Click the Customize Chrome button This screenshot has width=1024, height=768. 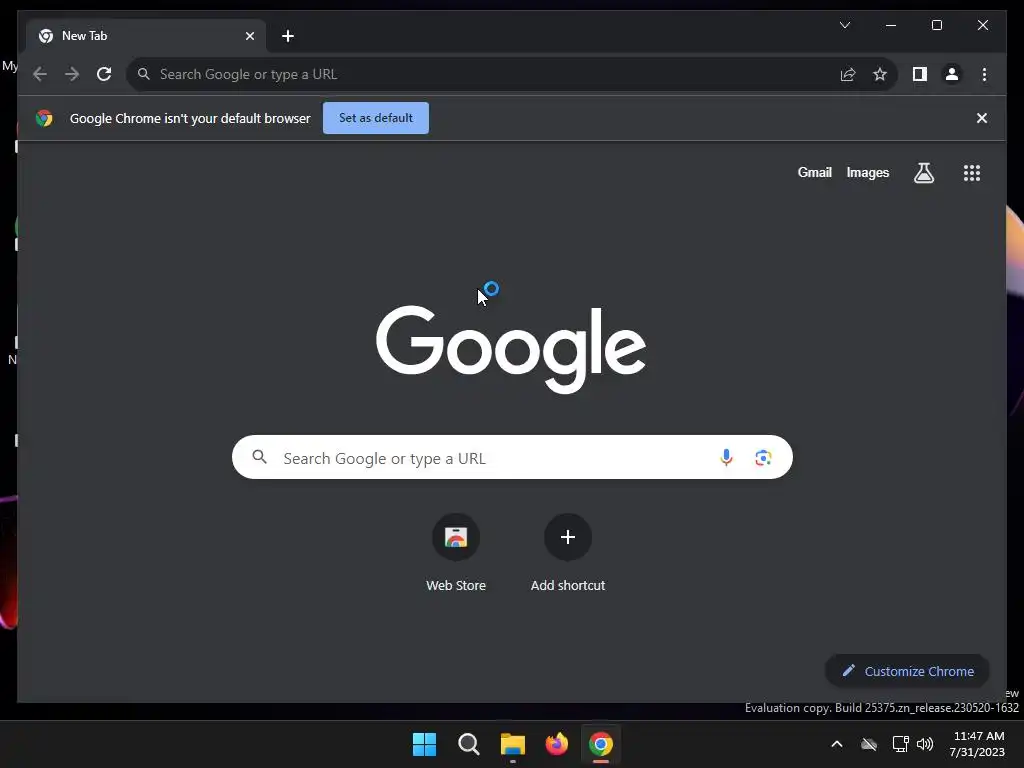click(907, 671)
